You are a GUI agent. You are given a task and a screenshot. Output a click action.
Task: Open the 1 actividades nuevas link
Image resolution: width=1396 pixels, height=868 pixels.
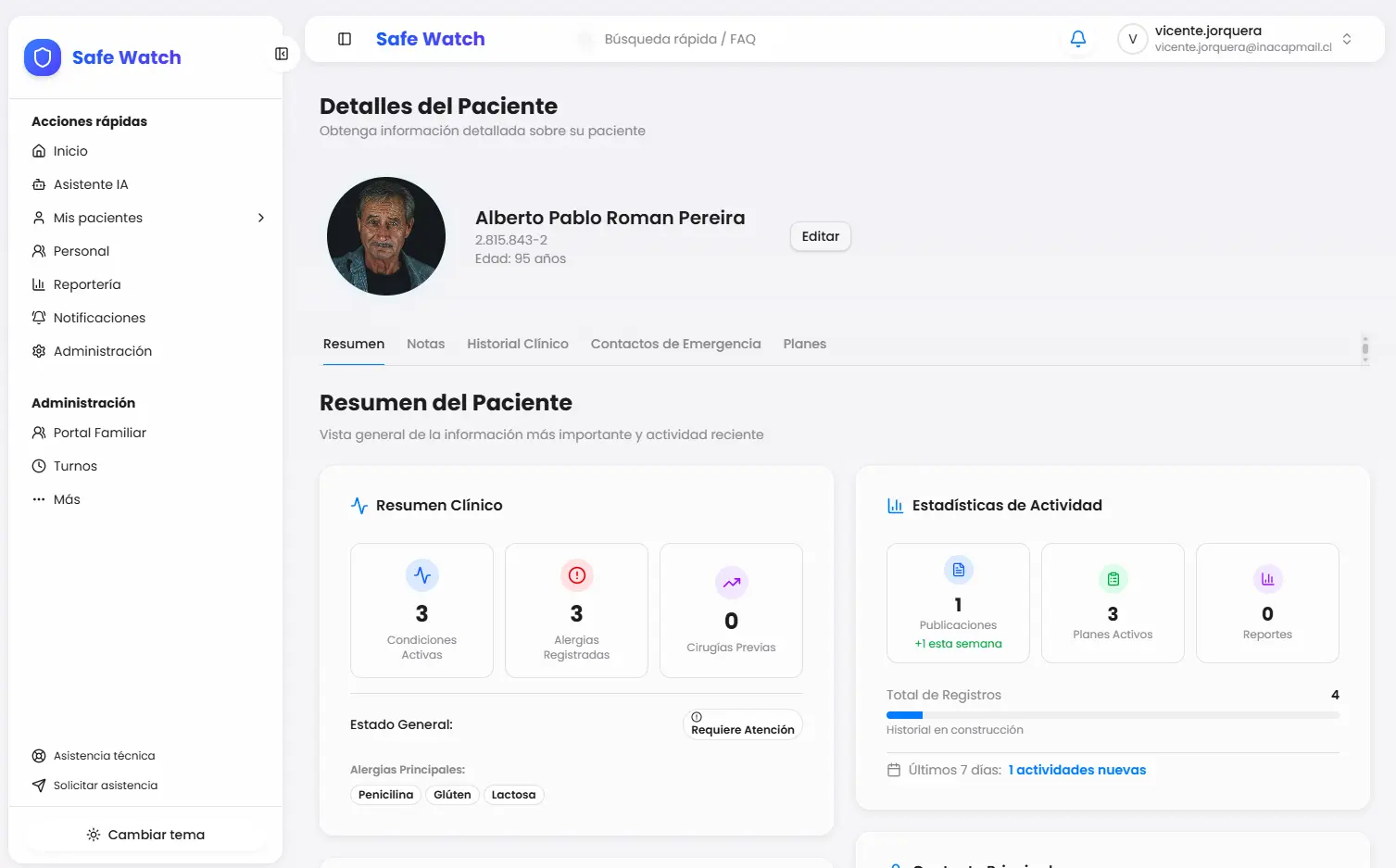click(1076, 769)
